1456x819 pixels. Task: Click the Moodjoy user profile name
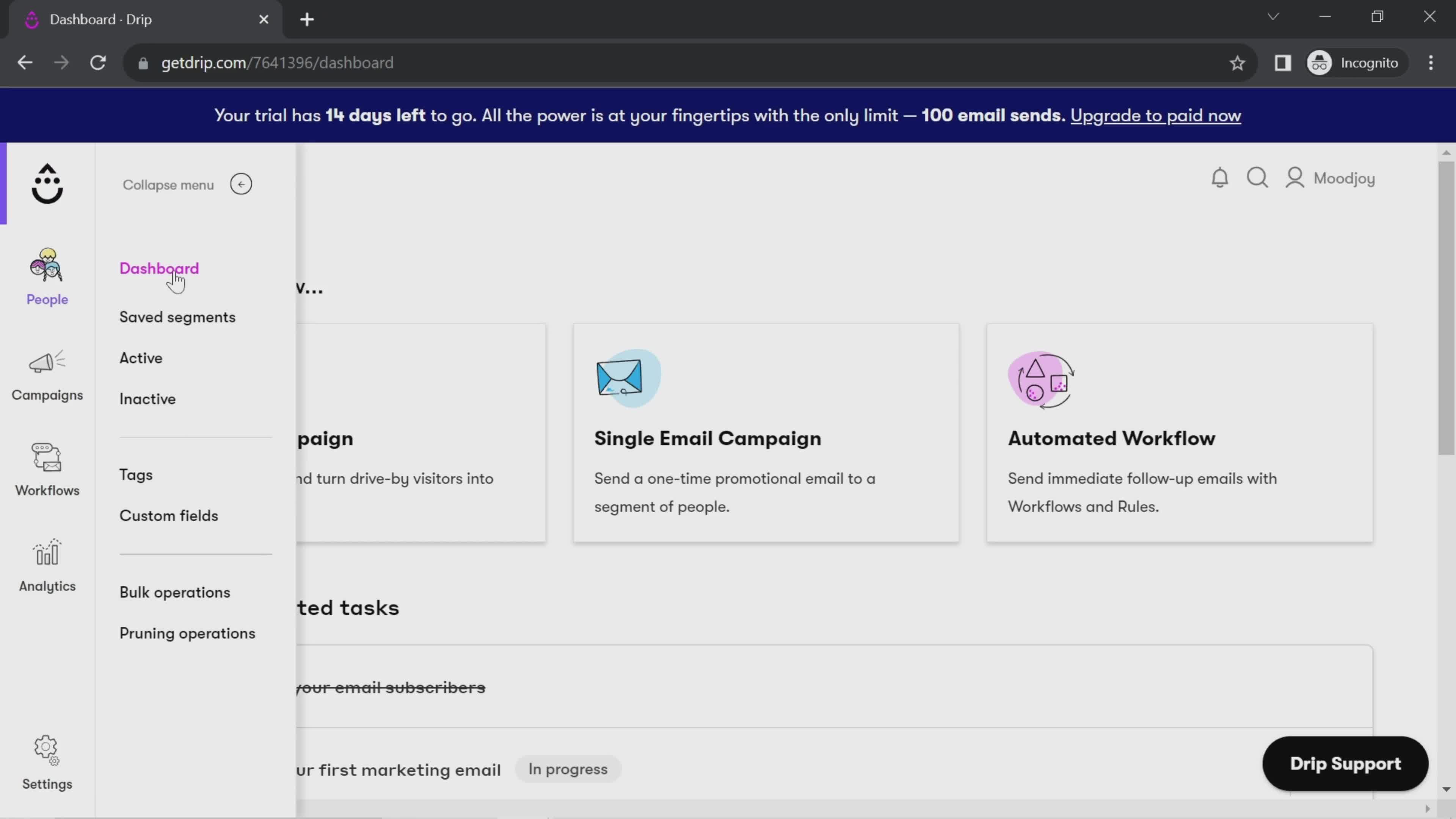point(1344,178)
